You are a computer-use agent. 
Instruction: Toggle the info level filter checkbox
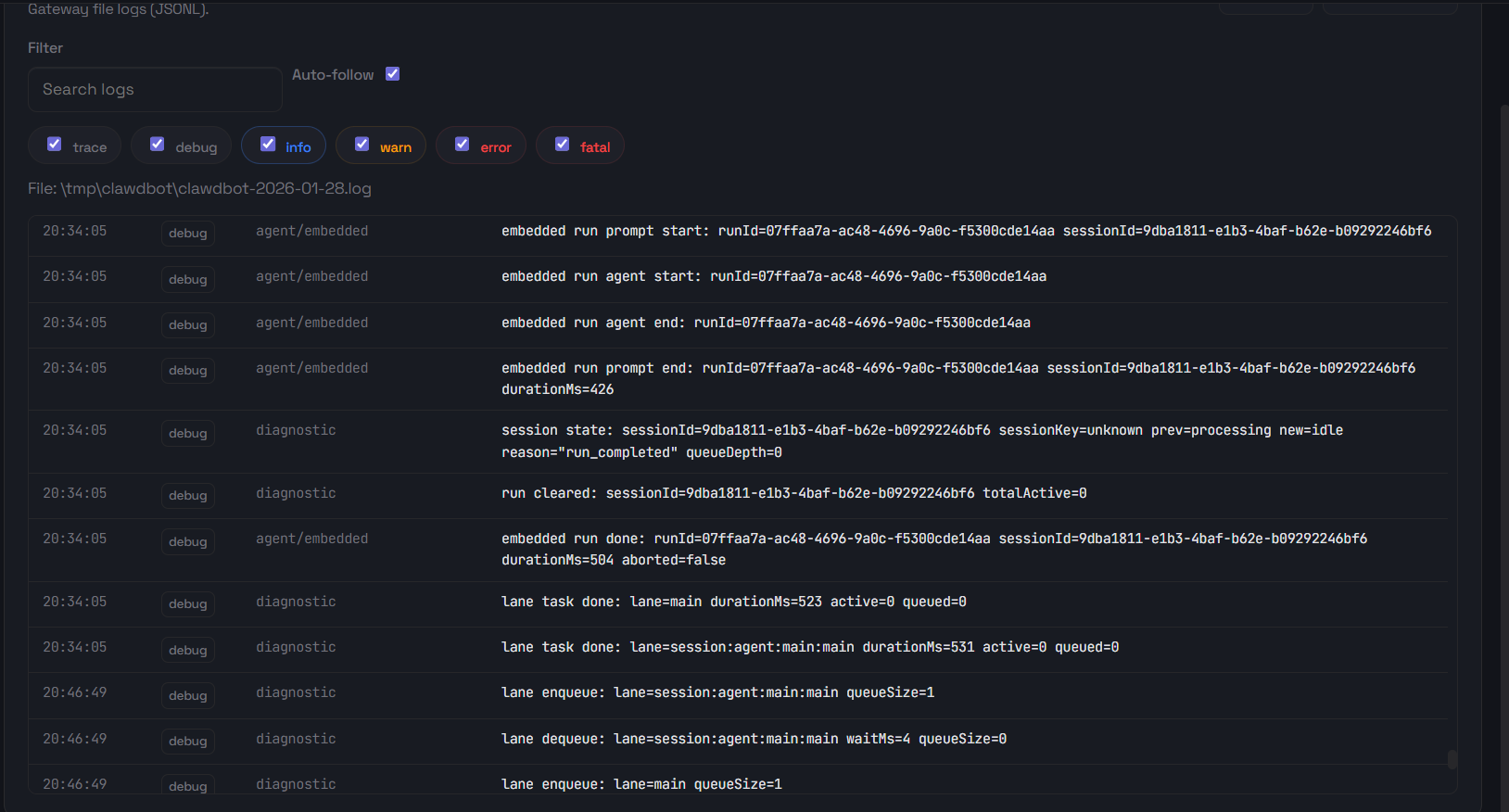268,145
